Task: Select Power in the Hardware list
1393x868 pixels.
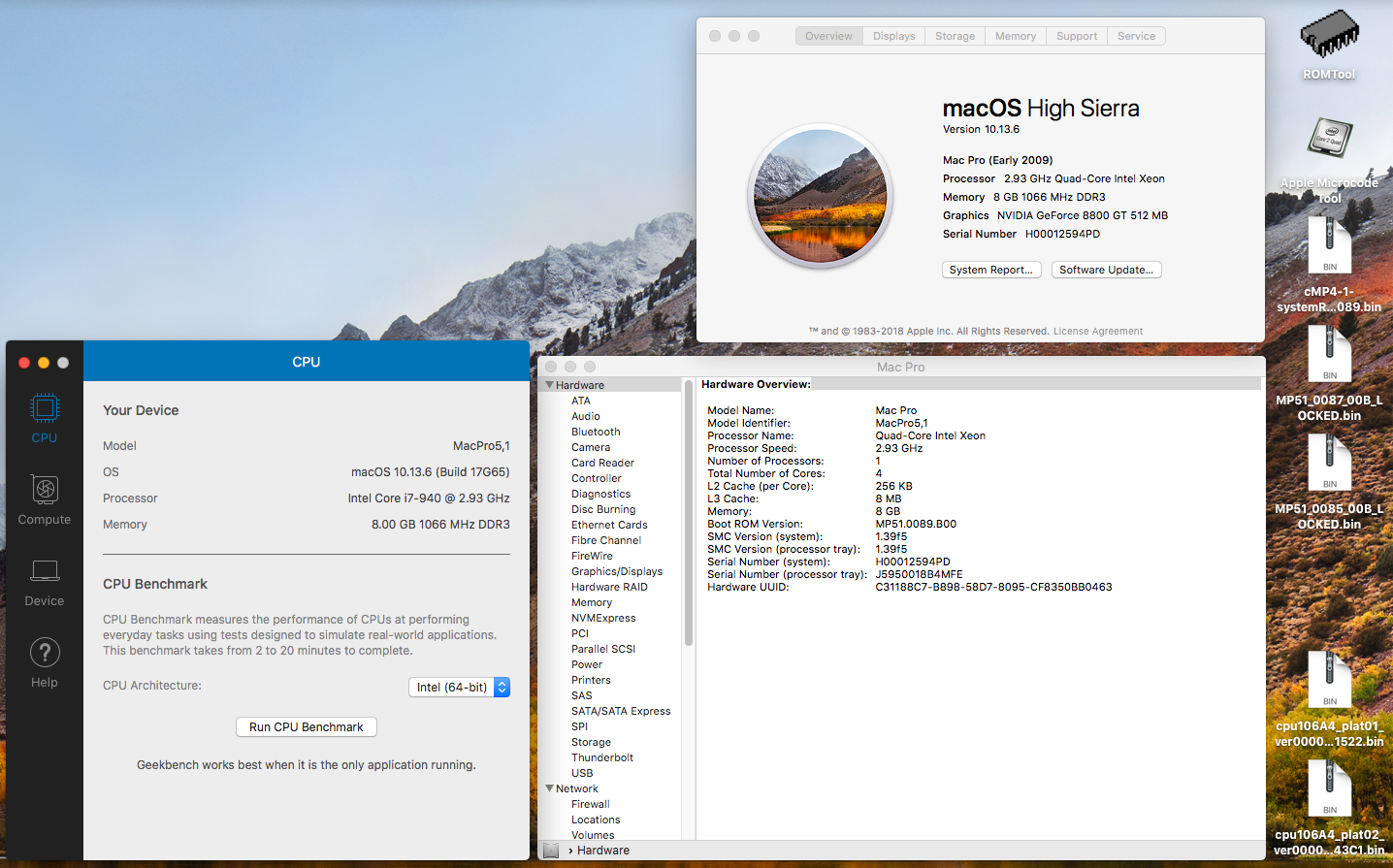Action: click(x=587, y=664)
